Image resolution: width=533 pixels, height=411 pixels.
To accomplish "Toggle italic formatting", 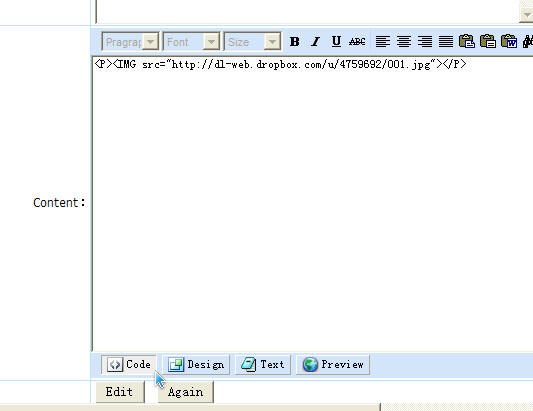I will click(315, 42).
